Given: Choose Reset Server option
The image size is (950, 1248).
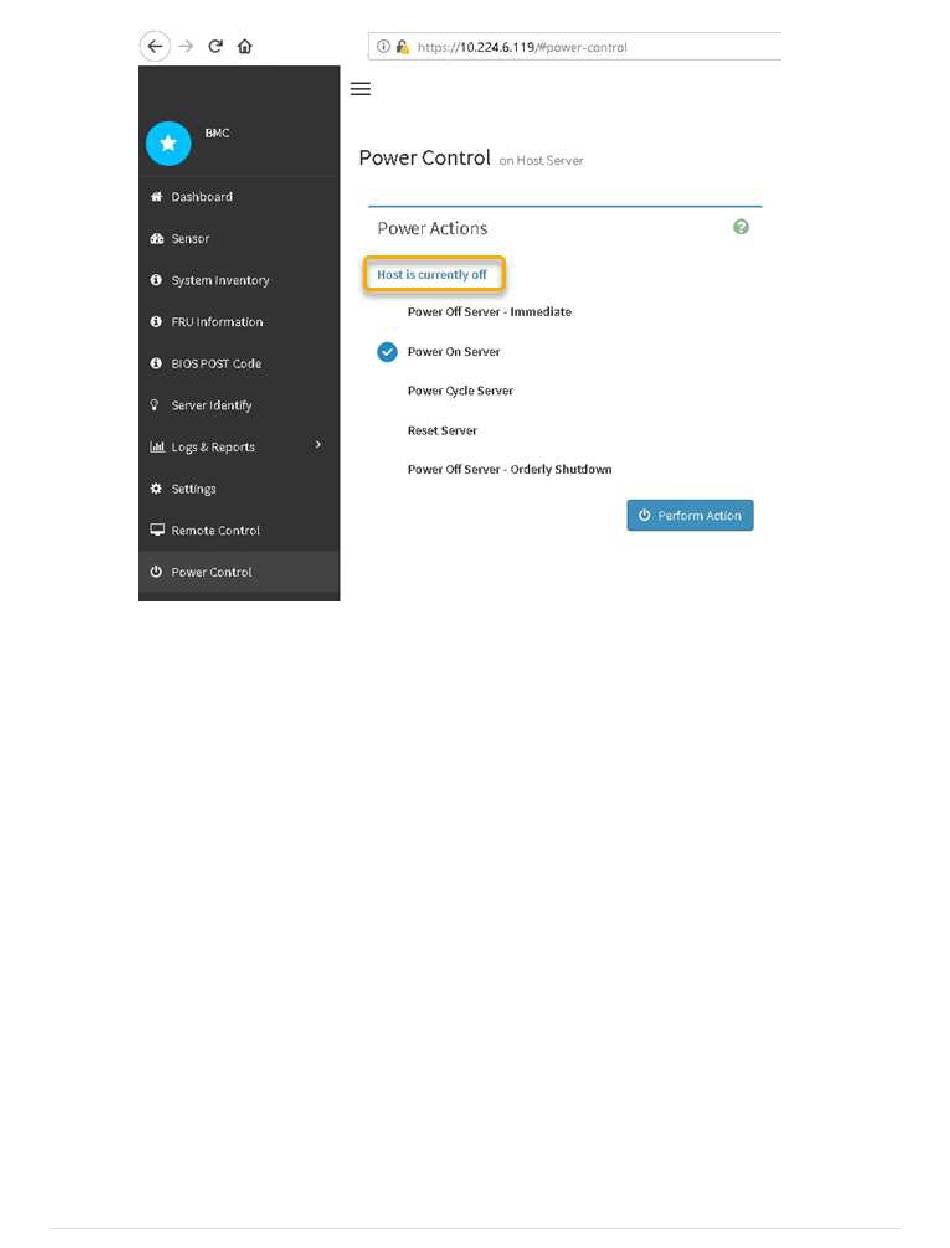Looking at the screenshot, I should (442, 431).
